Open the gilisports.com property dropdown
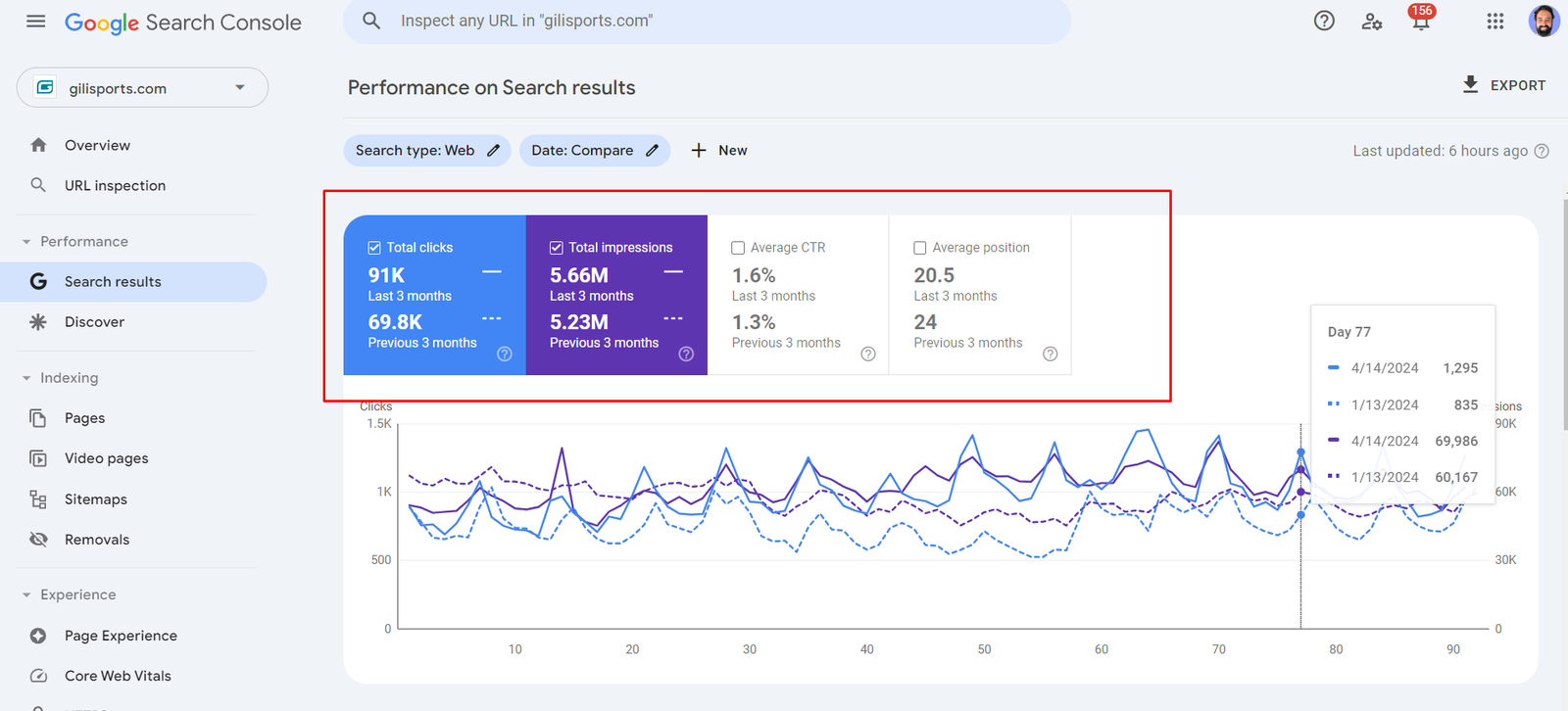 [142, 88]
